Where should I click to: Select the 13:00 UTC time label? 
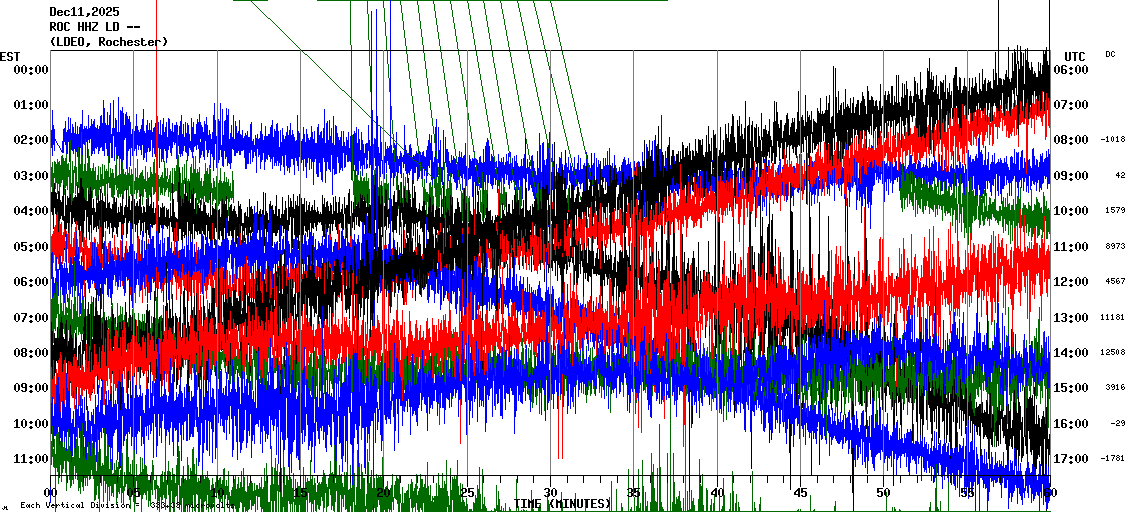point(1071,318)
